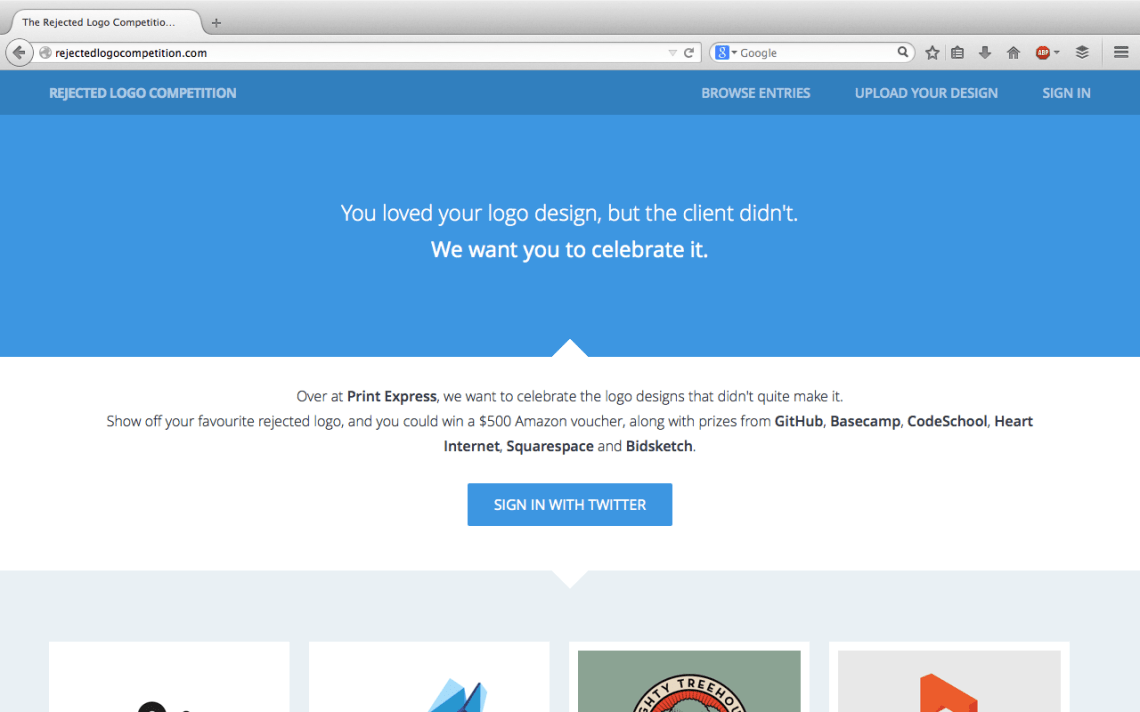Click the Adblock Plus ABP icon
Viewport: 1140px width, 712px height.
(1042, 53)
